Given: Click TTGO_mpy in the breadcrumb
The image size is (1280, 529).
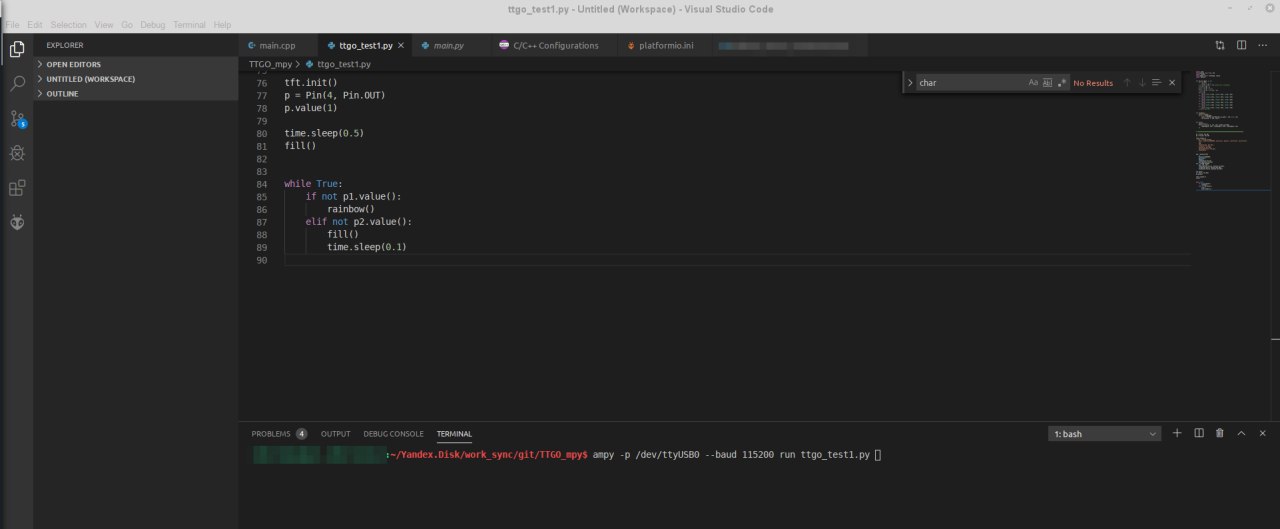Looking at the screenshot, I should coord(270,64).
